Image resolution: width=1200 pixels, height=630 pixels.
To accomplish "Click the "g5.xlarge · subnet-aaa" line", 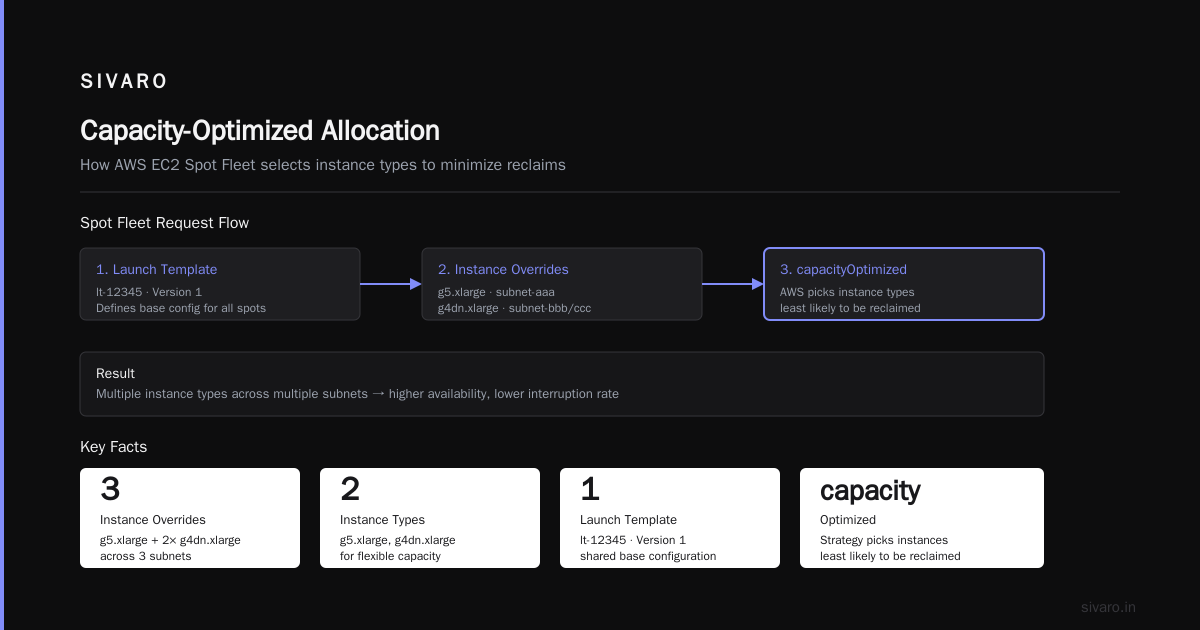I will click(498, 292).
